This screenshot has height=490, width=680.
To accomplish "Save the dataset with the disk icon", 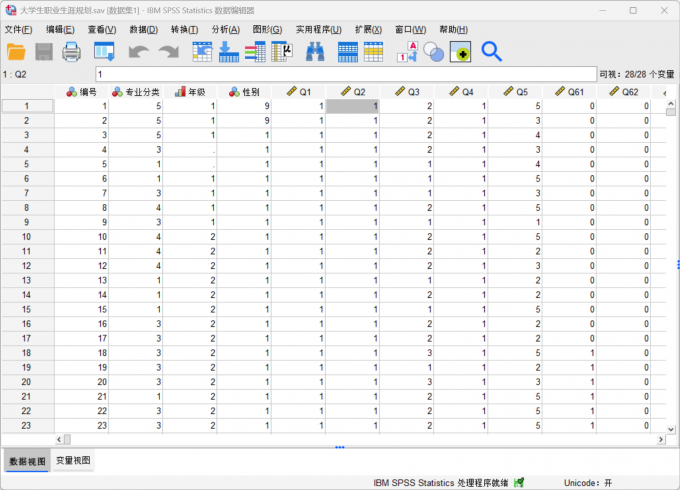I will [44, 51].
